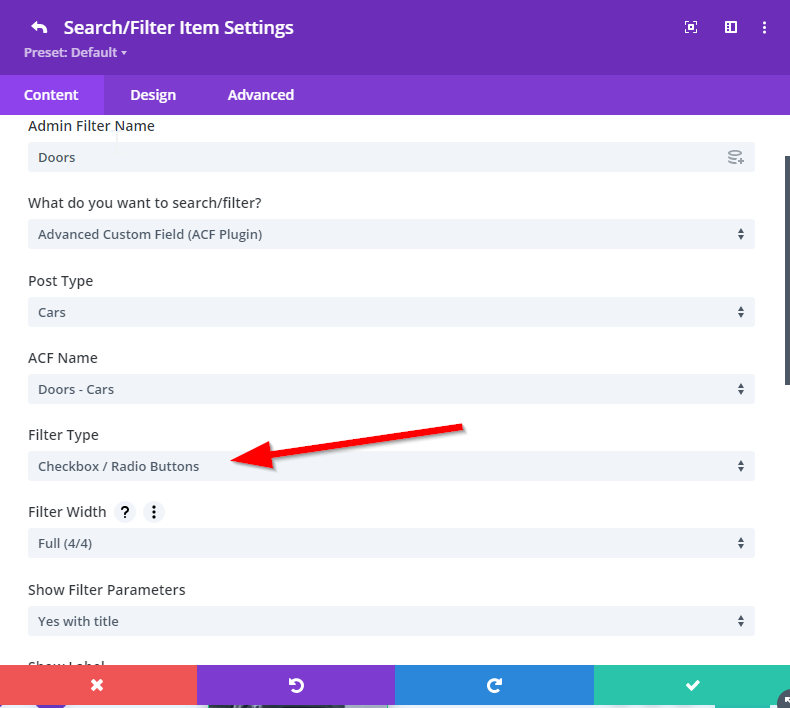Click the snap modal to sidebar icon
The width and height of the screenshot is (790, 708).
coord(731,27)
